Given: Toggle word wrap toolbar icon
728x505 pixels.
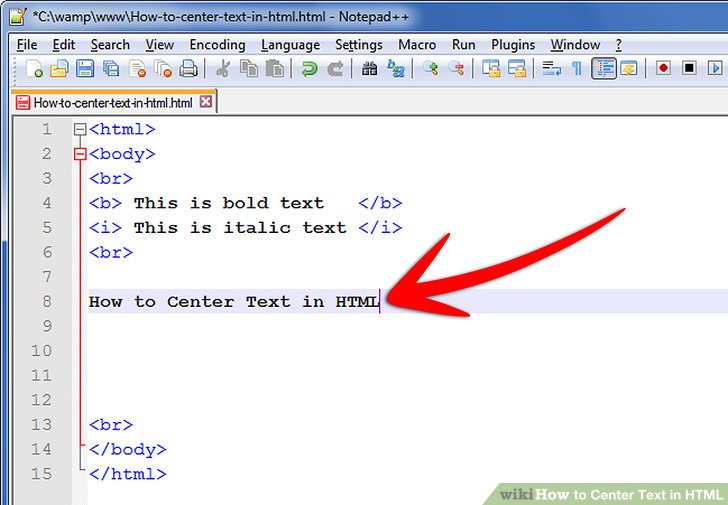Looking at the screenshot, I should pos(552,69).
